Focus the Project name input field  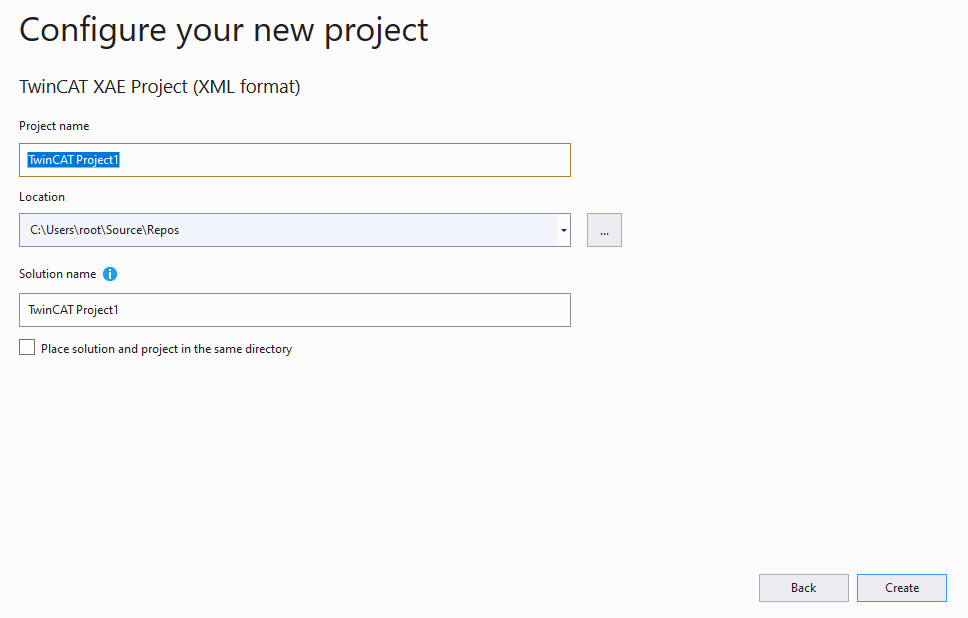294,160
